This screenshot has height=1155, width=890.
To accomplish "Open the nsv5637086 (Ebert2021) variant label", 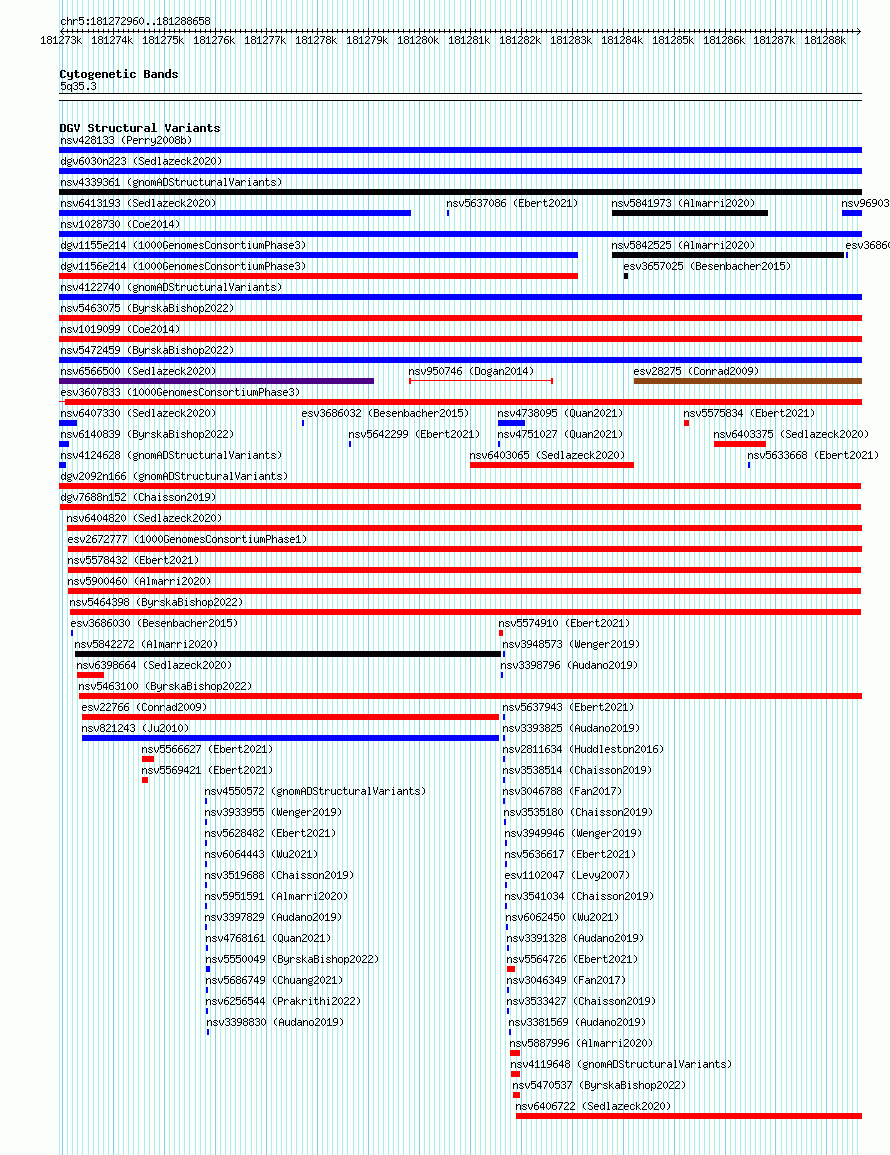I will (x=512, y=203).
